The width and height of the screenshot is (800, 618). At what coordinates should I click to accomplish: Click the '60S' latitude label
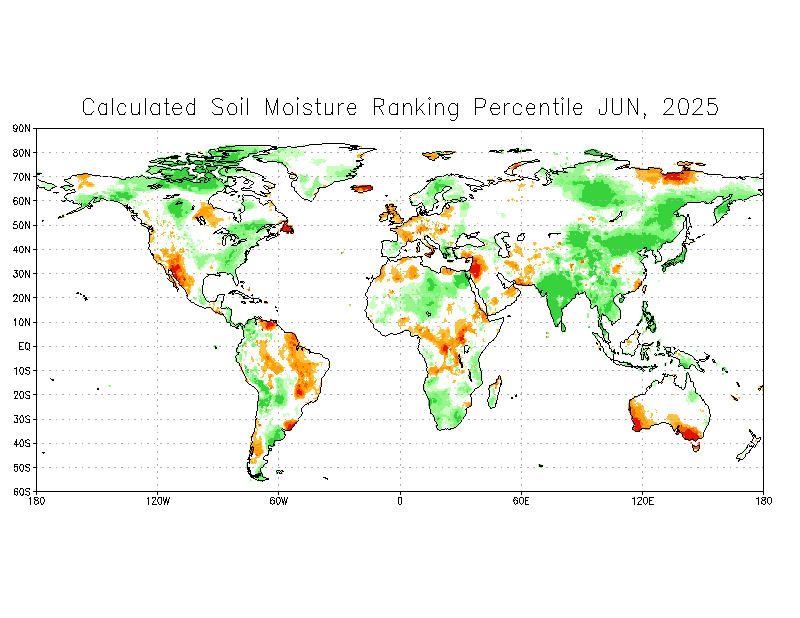point(21,492)
